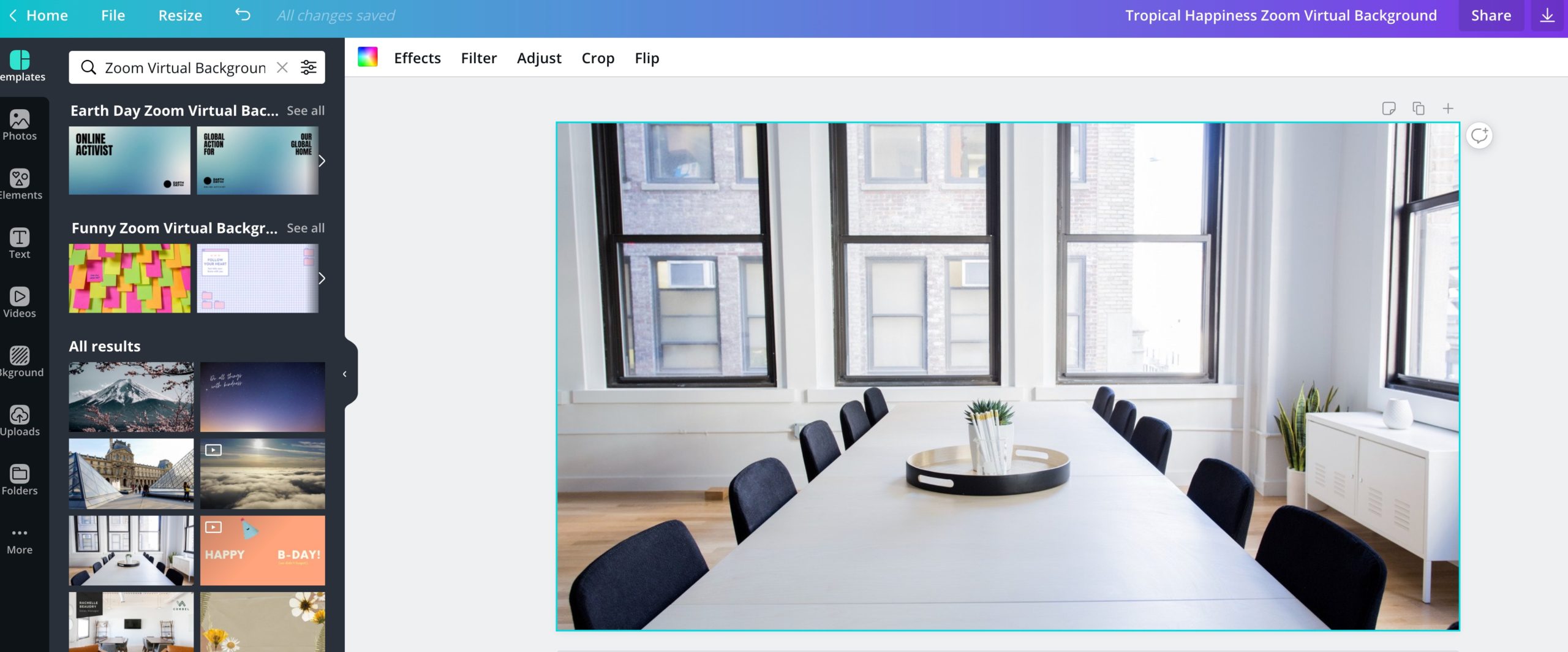
Task: Open the rainbow color picker swatch
Action: coord(367,58)
